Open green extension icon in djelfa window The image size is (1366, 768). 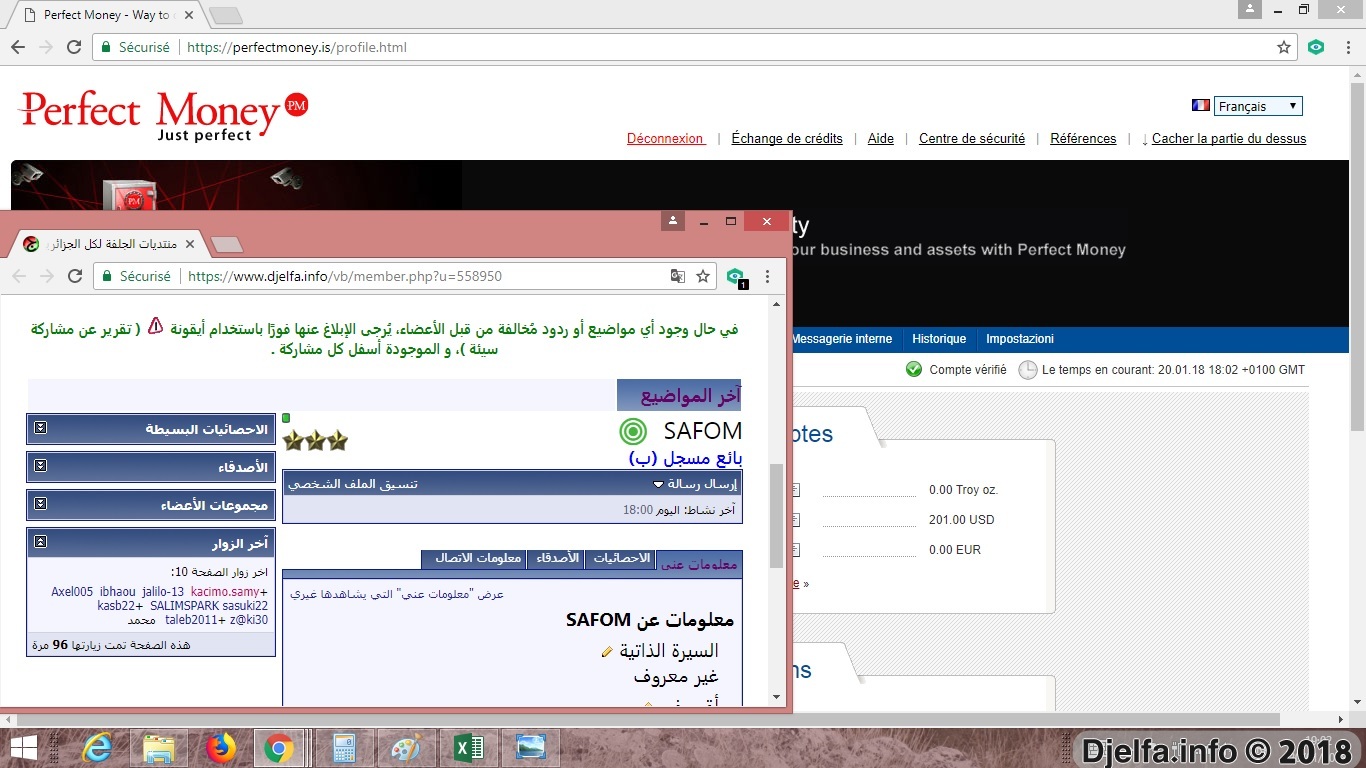[736, 277]
